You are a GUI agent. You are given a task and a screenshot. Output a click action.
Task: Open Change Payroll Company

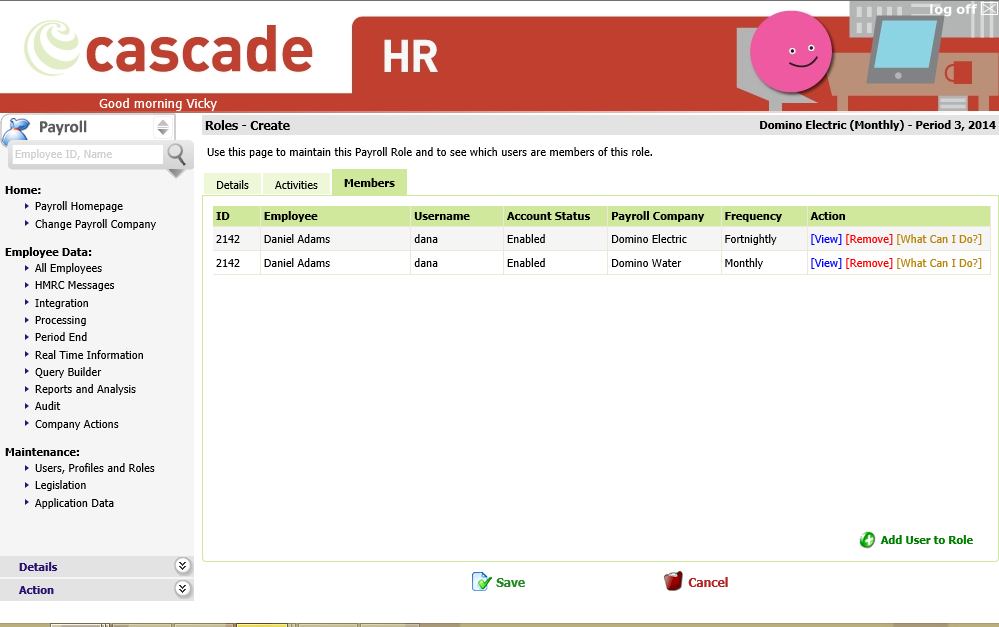[x=96, y=224]
